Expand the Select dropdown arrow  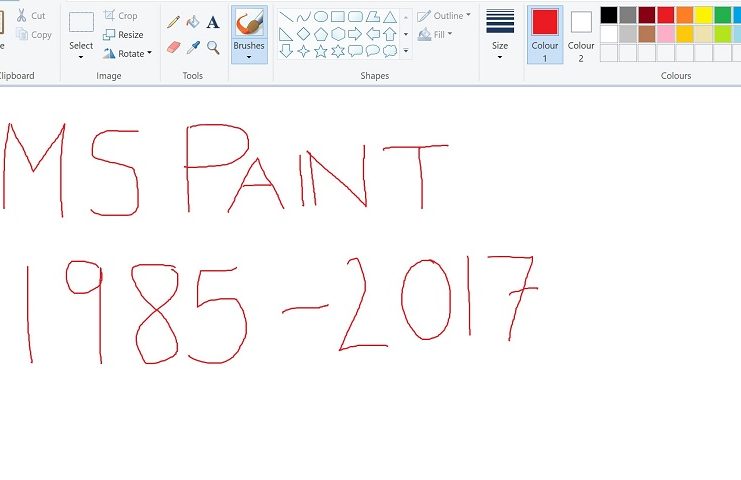81,57
